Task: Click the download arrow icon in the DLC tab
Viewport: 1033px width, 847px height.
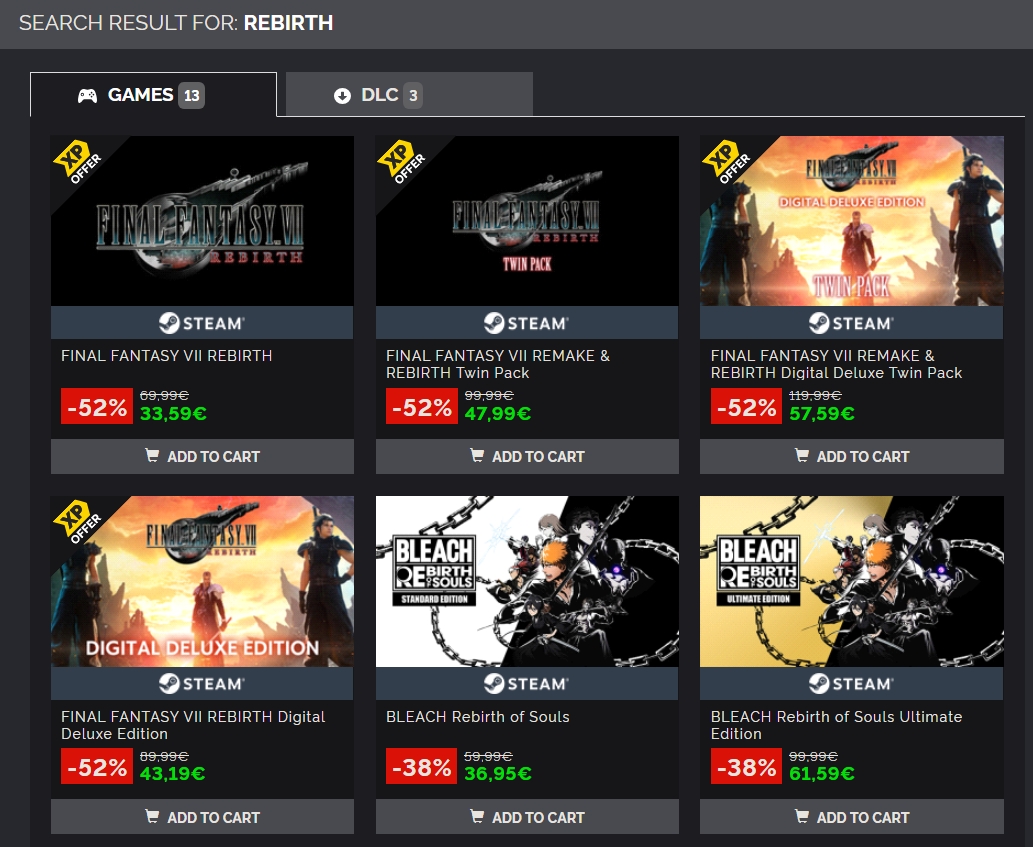Action: 342,96
